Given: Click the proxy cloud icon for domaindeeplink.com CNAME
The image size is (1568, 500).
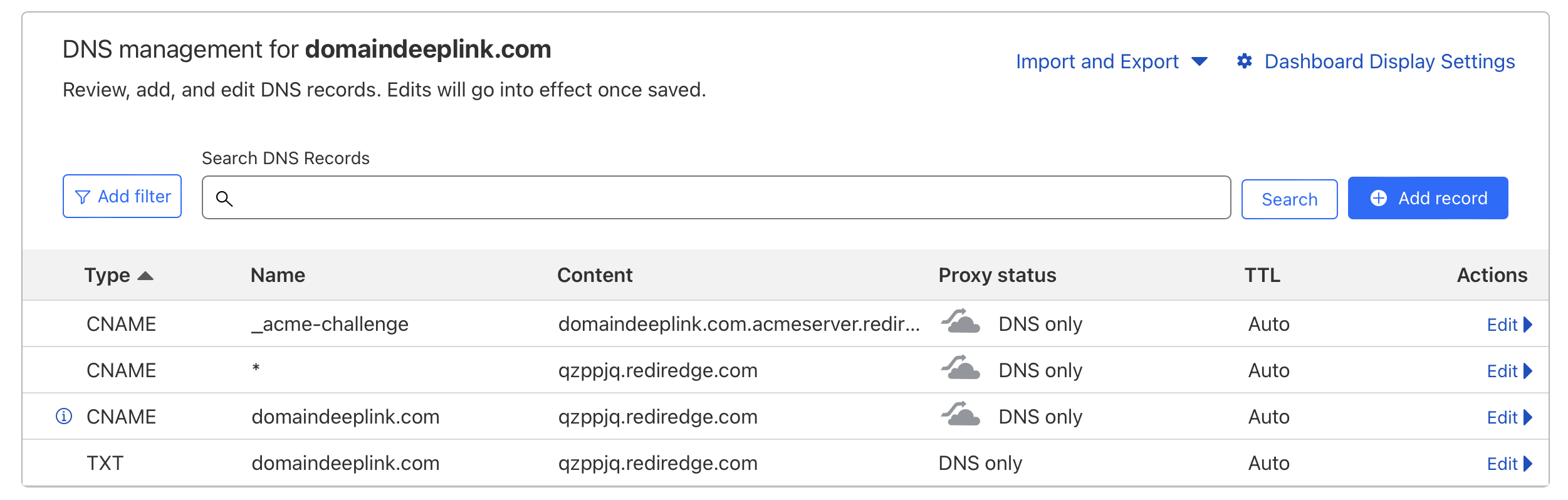Looking at the screenshot, I should pyautogui.click(x=961, y=414).
